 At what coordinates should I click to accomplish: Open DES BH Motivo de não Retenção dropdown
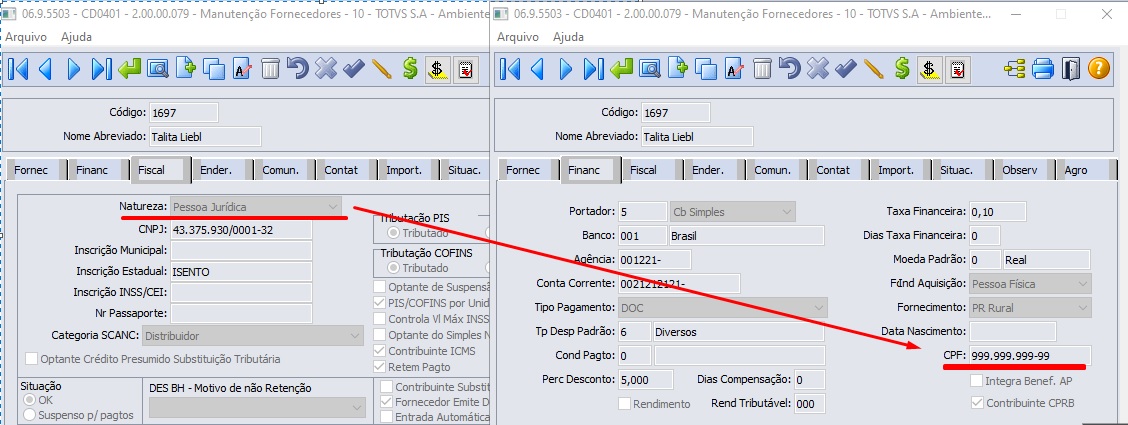click(x=258, y=408)
